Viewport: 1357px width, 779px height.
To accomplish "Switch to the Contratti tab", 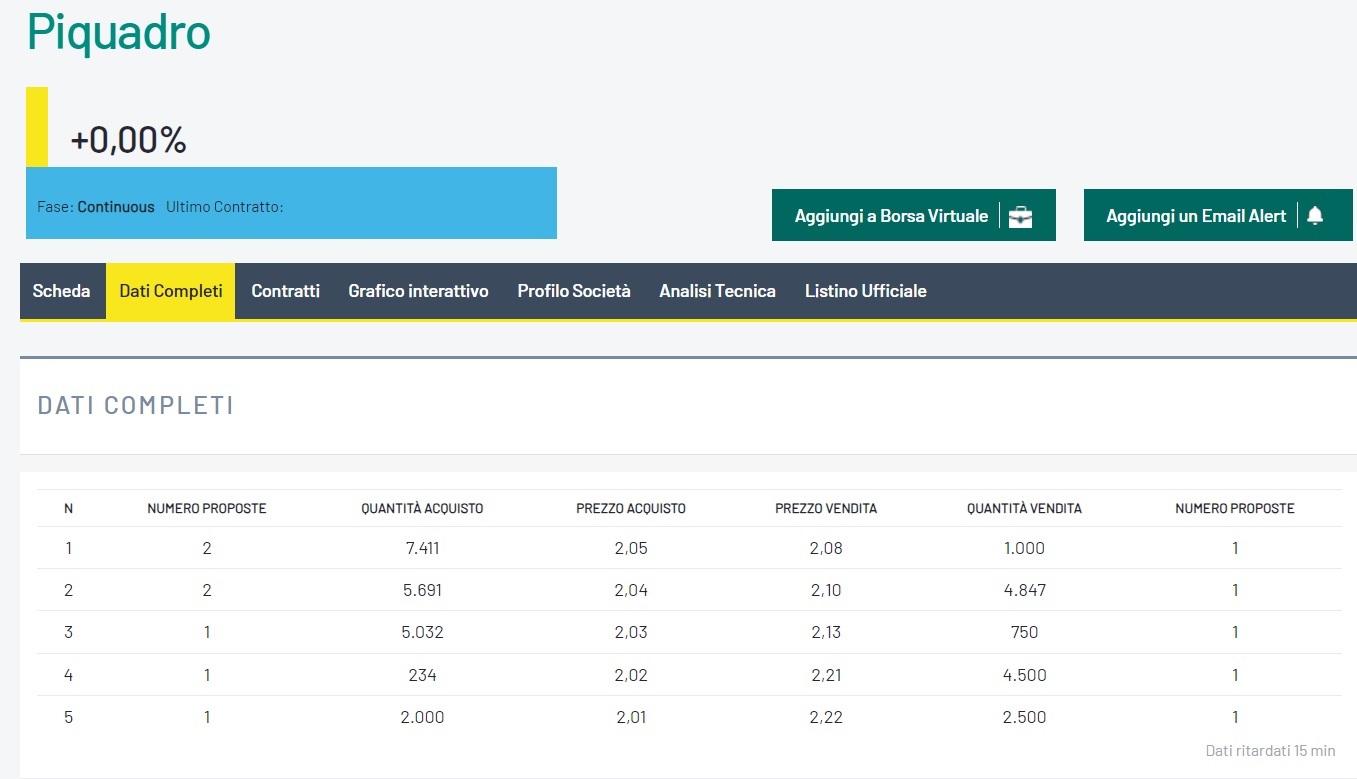I will pos(286,291).
